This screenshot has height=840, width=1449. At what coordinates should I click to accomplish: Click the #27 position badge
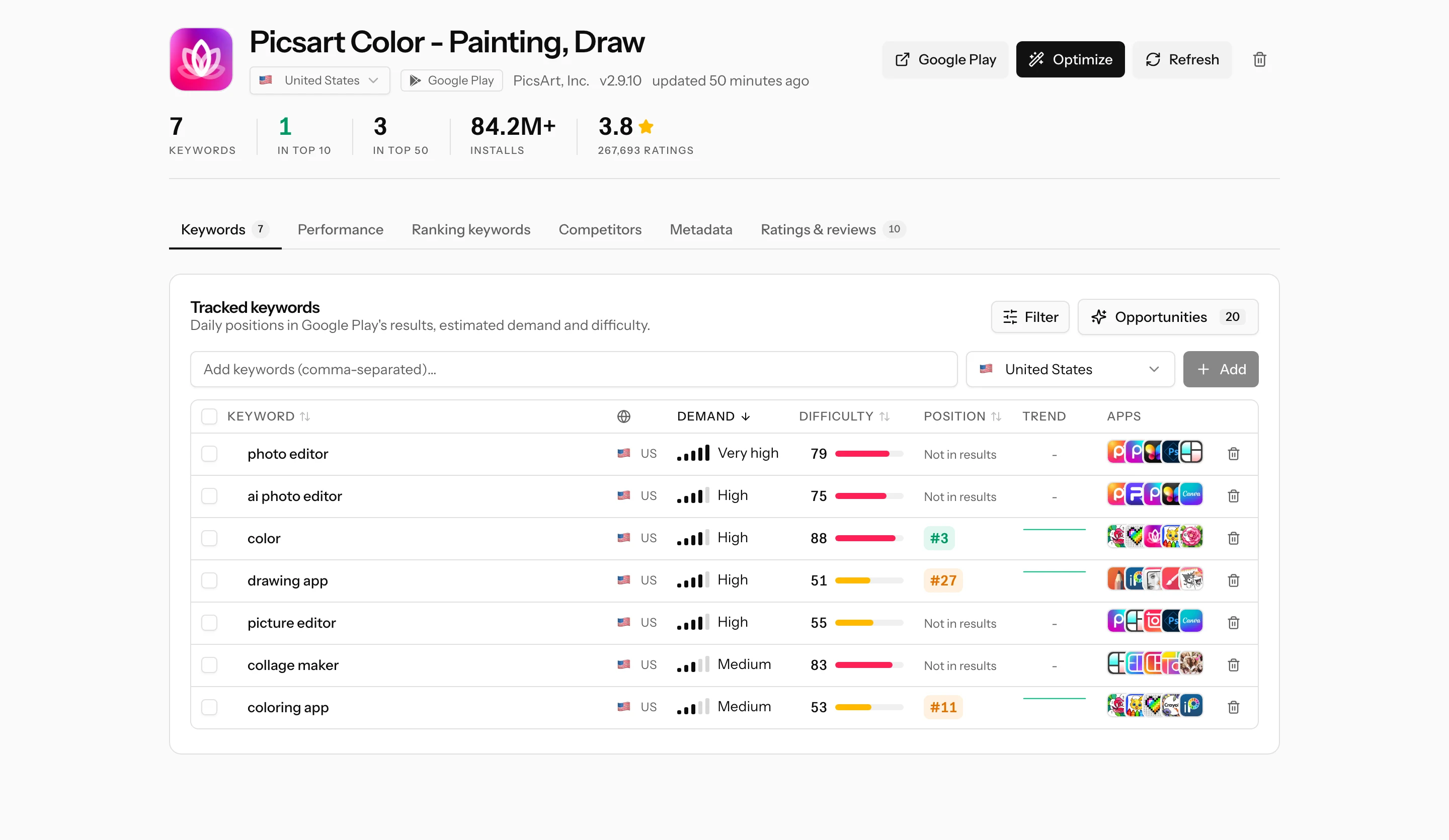pos(943,580)
